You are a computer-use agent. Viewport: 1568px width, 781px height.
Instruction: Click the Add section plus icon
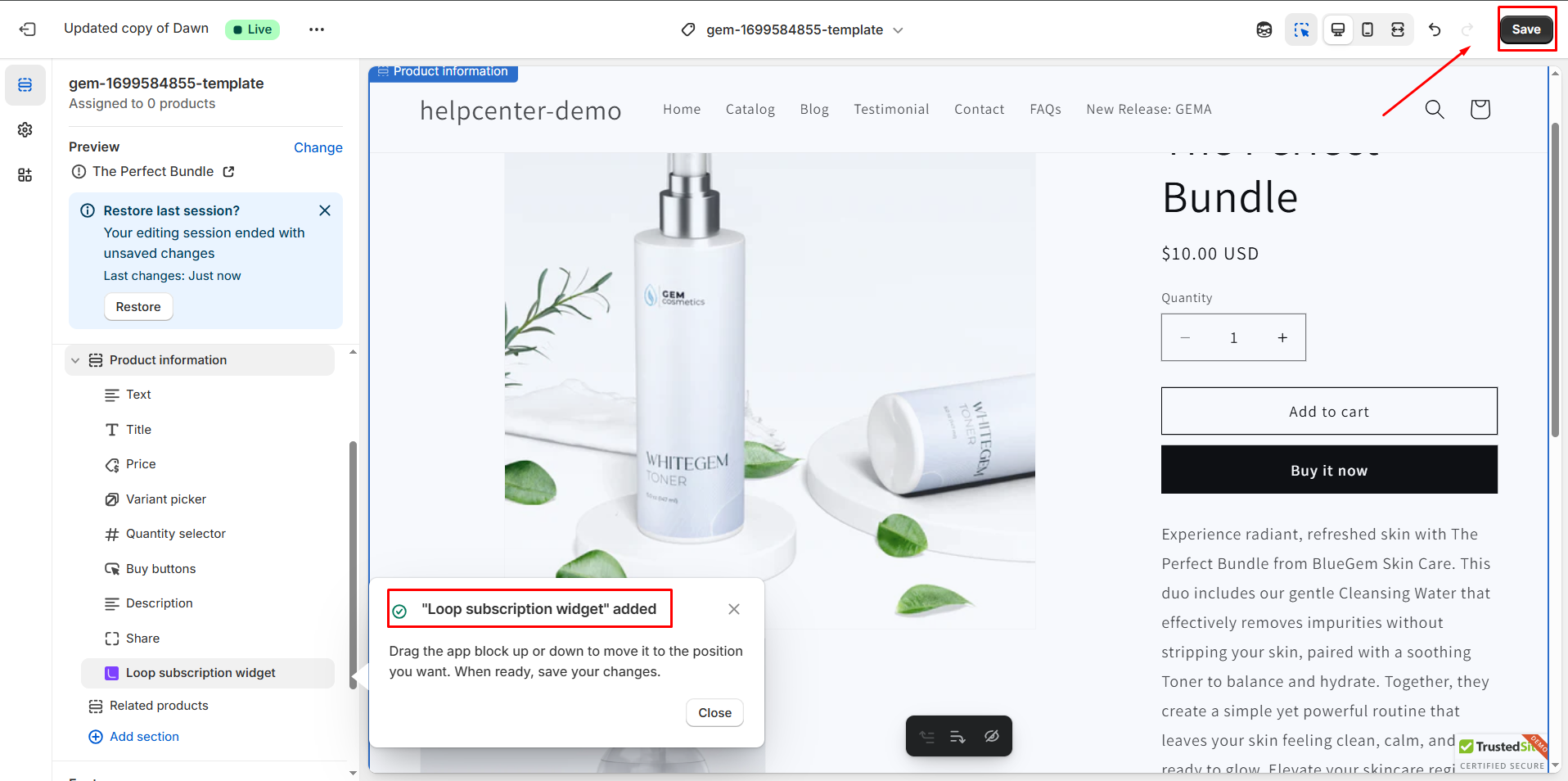click(x=96, y=737)
